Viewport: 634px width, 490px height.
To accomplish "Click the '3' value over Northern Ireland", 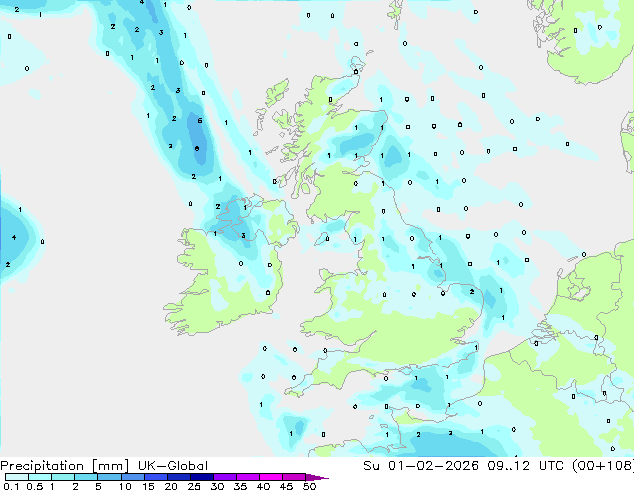I will point(243,235).
